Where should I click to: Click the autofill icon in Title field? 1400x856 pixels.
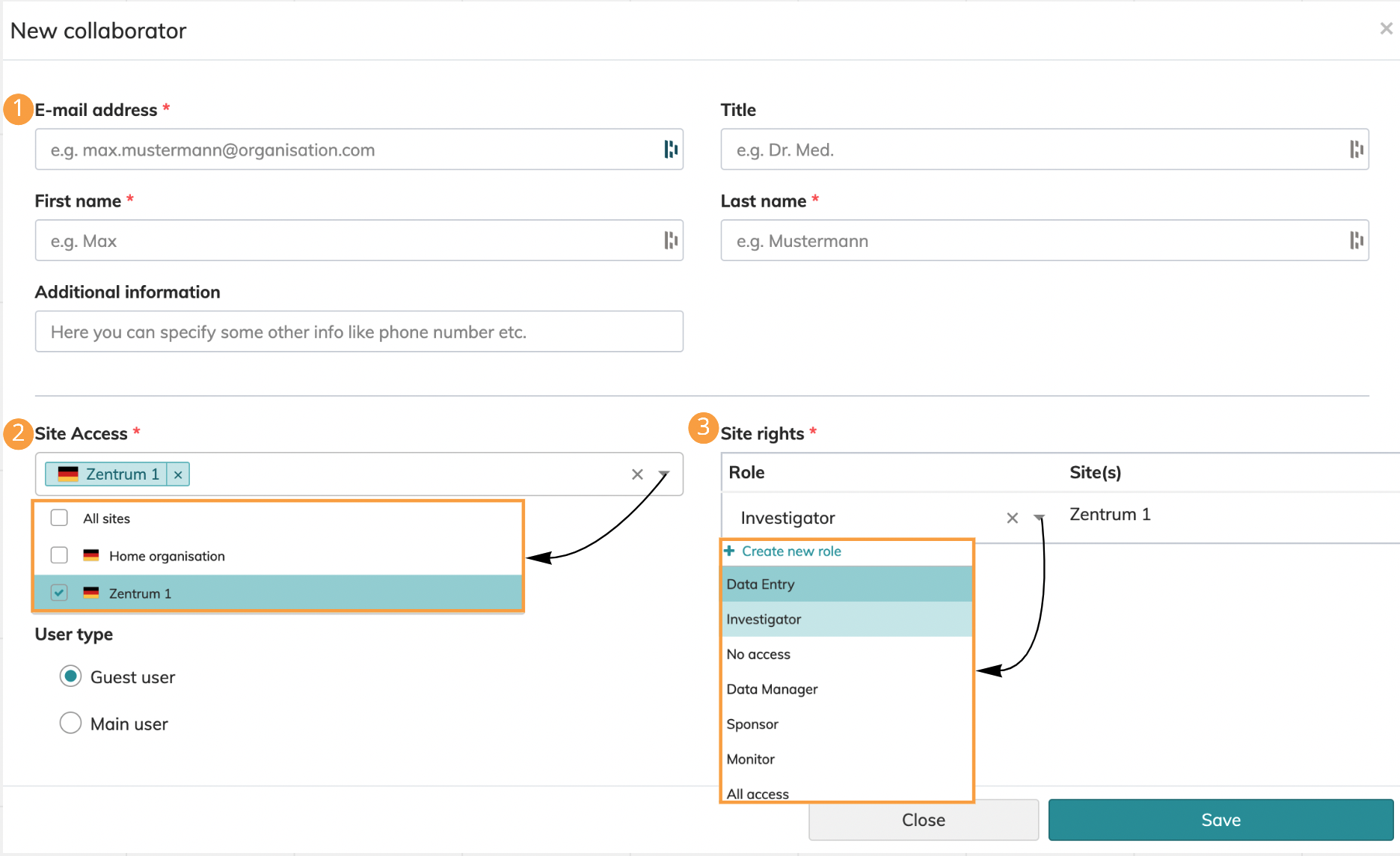[1356, 150]
